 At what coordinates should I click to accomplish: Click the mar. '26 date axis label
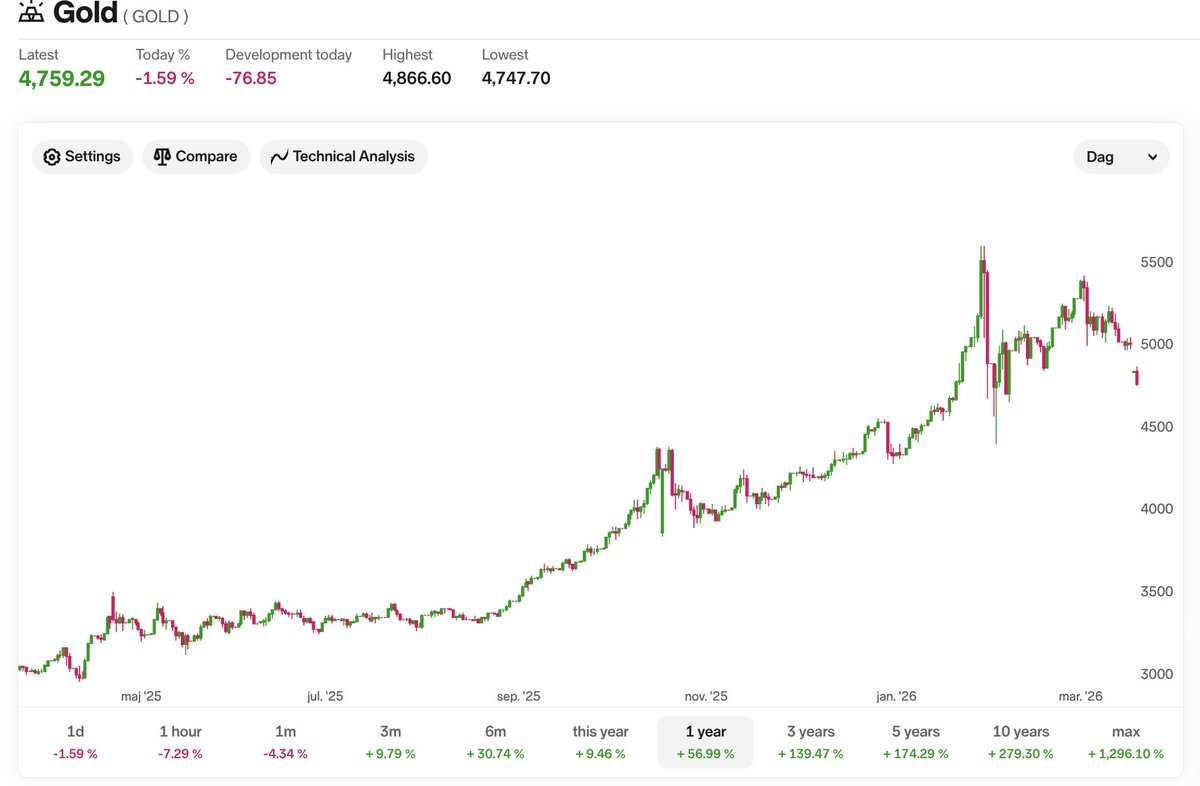tap(1081, 696)
